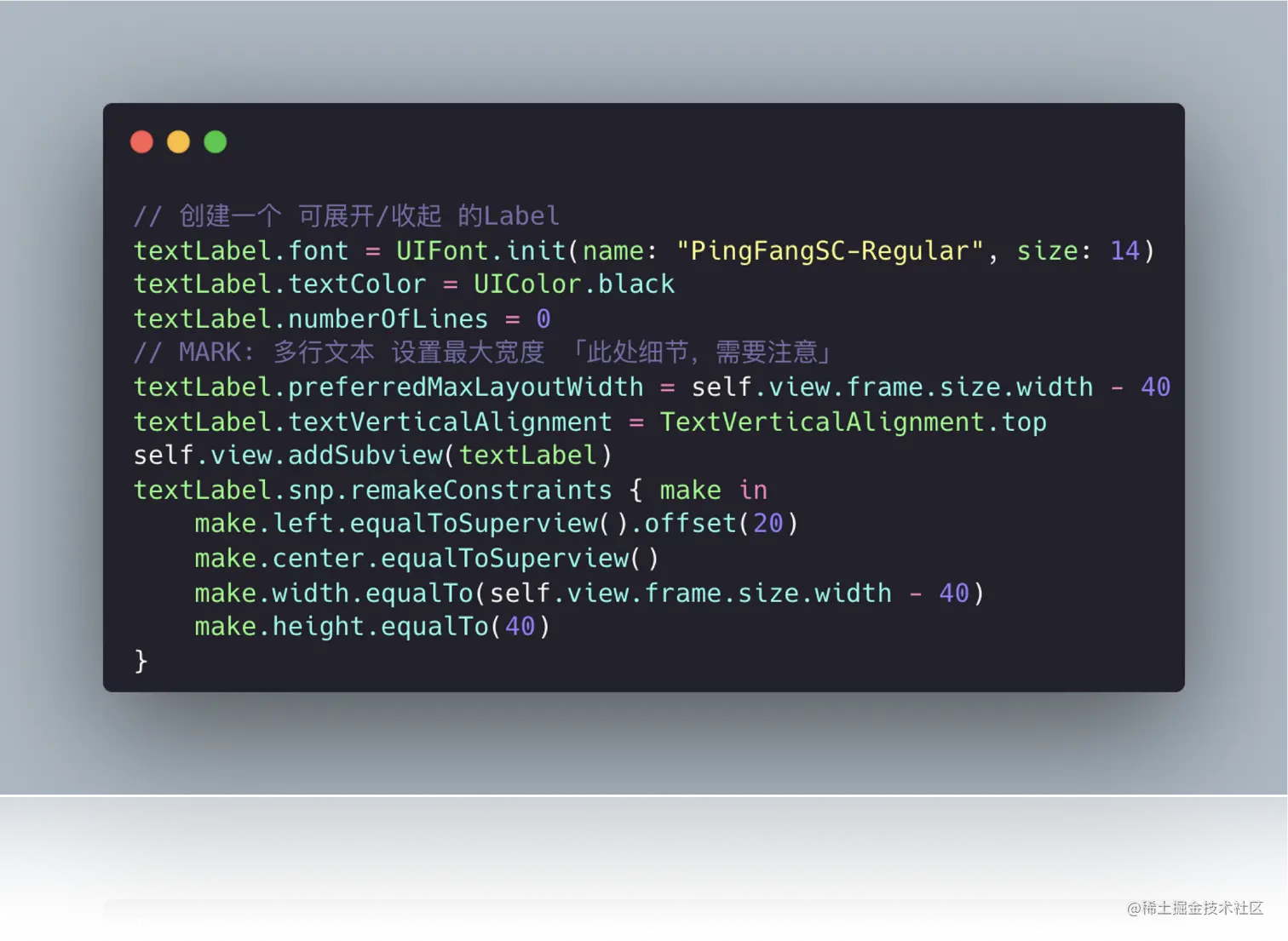1288x941 pixels.
Task: Click preferredMaxLayoutWidth property name
Action: [x=466, y=387]
